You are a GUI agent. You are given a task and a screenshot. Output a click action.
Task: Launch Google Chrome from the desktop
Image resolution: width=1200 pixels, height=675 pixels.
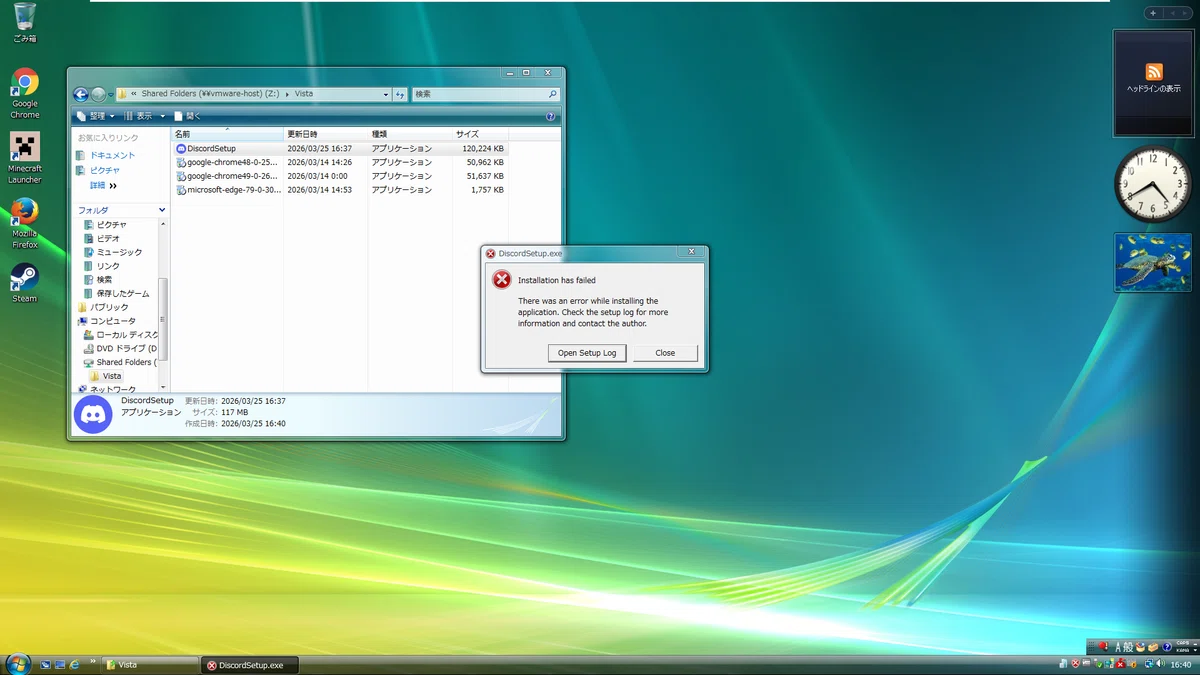click(25, 94)
